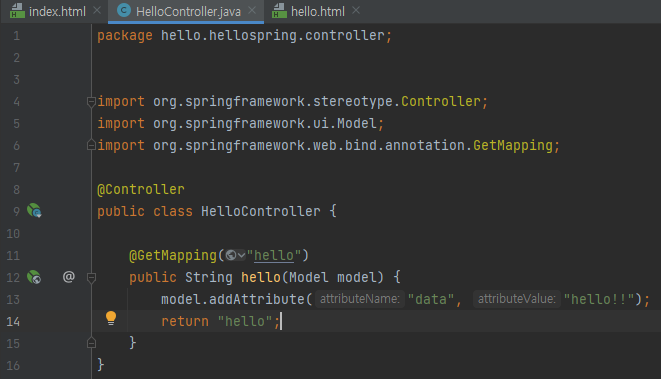The height and width of the screenshot is (379, 661).
Task: Click the GetMapping import name on line 6
Action: pos(513,145)
